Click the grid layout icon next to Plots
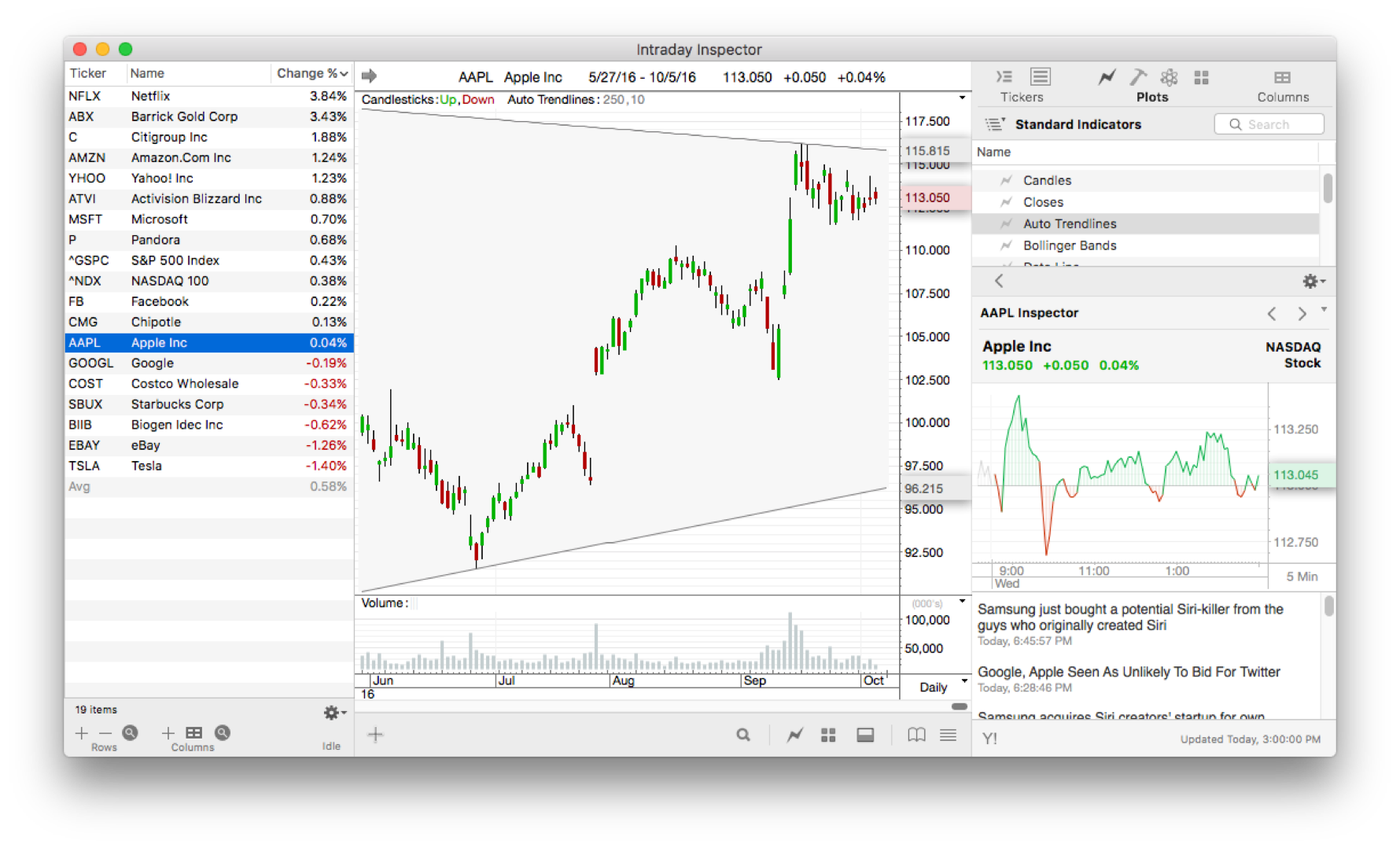The height and width of the screenshot is (848, 1400). [1201, 76]
